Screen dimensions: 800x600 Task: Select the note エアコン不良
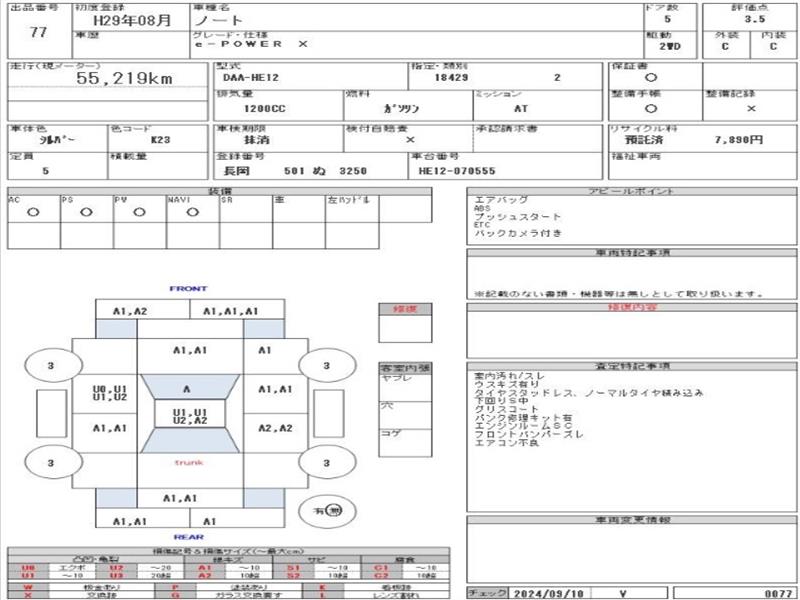(x=506, y=442)
